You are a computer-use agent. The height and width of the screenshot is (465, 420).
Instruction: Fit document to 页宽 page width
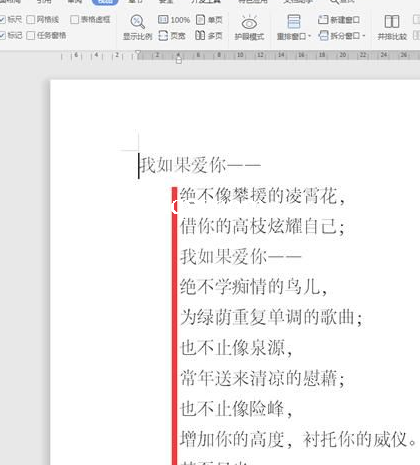coord(172,35)
